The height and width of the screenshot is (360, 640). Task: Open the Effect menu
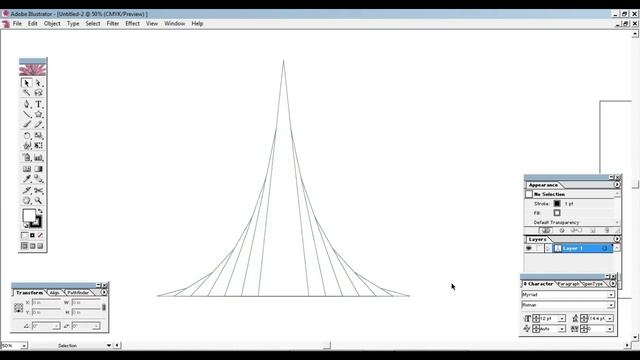tap(132, 24)
